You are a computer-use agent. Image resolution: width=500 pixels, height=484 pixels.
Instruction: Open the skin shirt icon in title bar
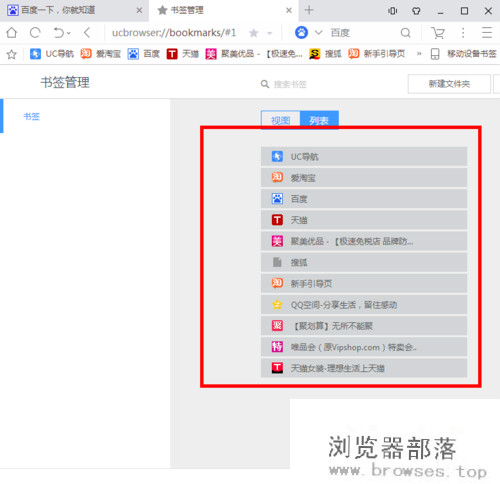tap(416, 11)
